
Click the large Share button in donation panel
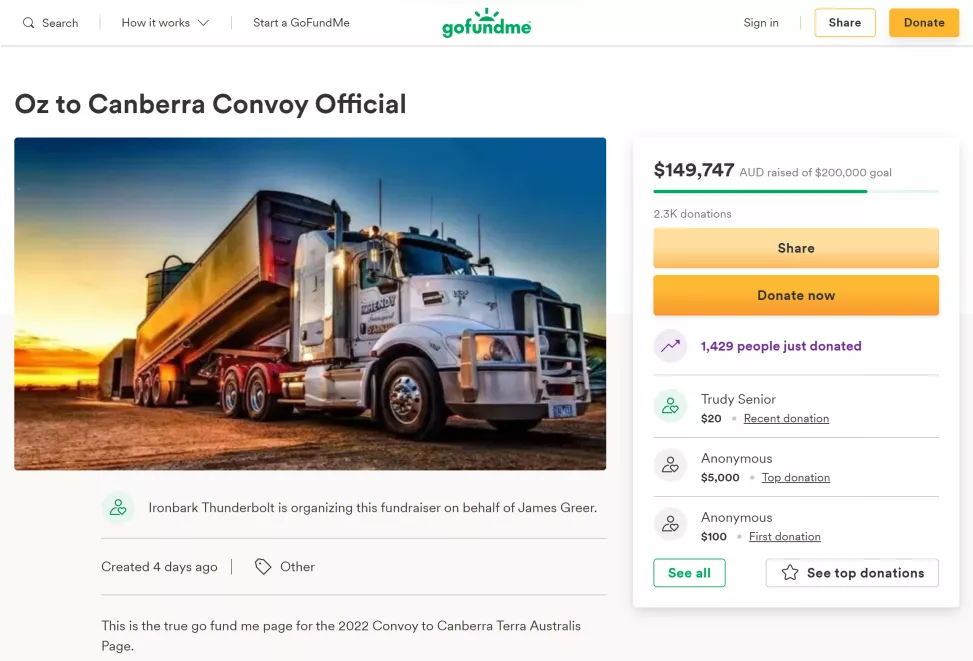coord(796,248)
